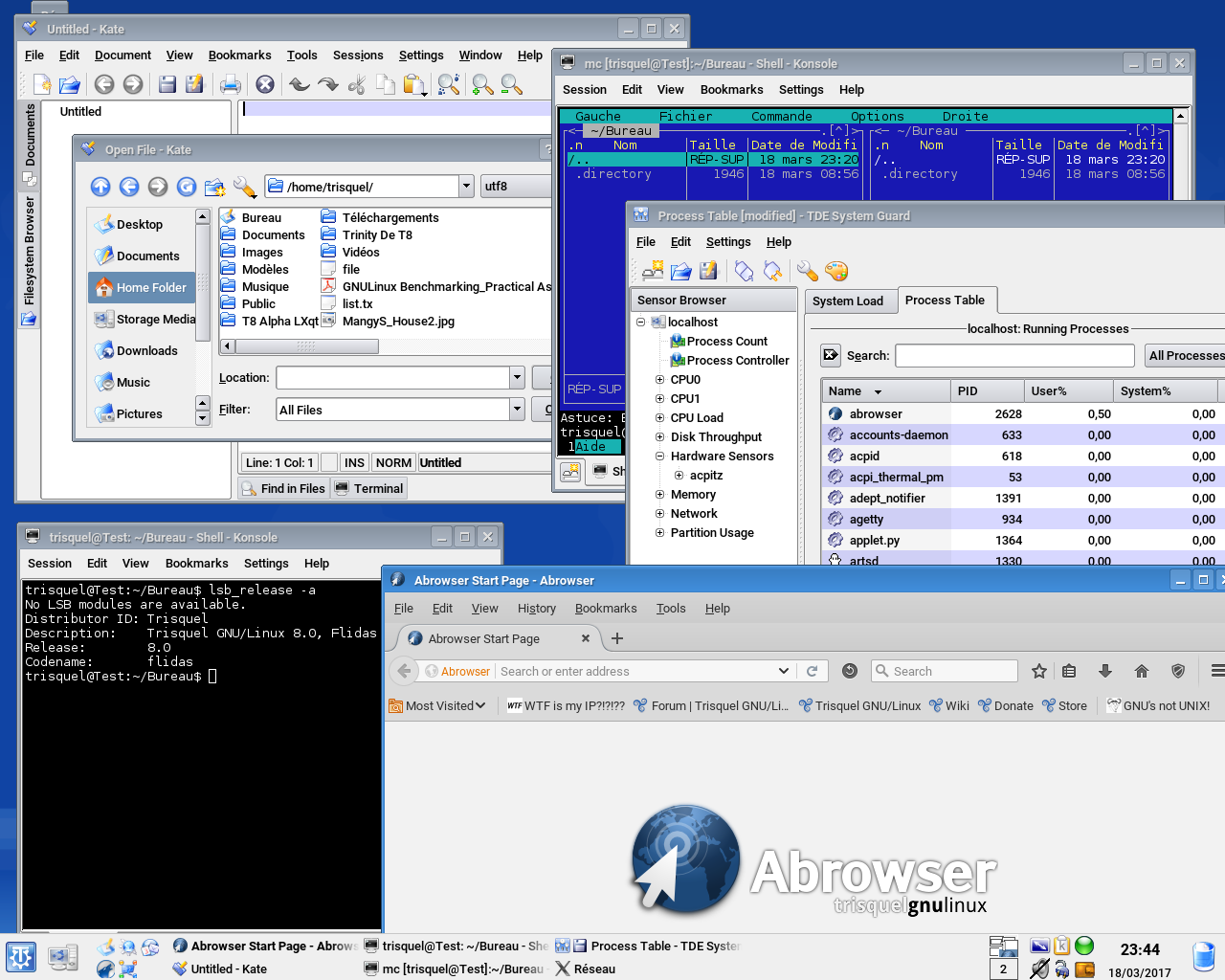The height and width of the screenshot is (980, 1225).
Task: Open the TDE start menu
Action: 21,957
